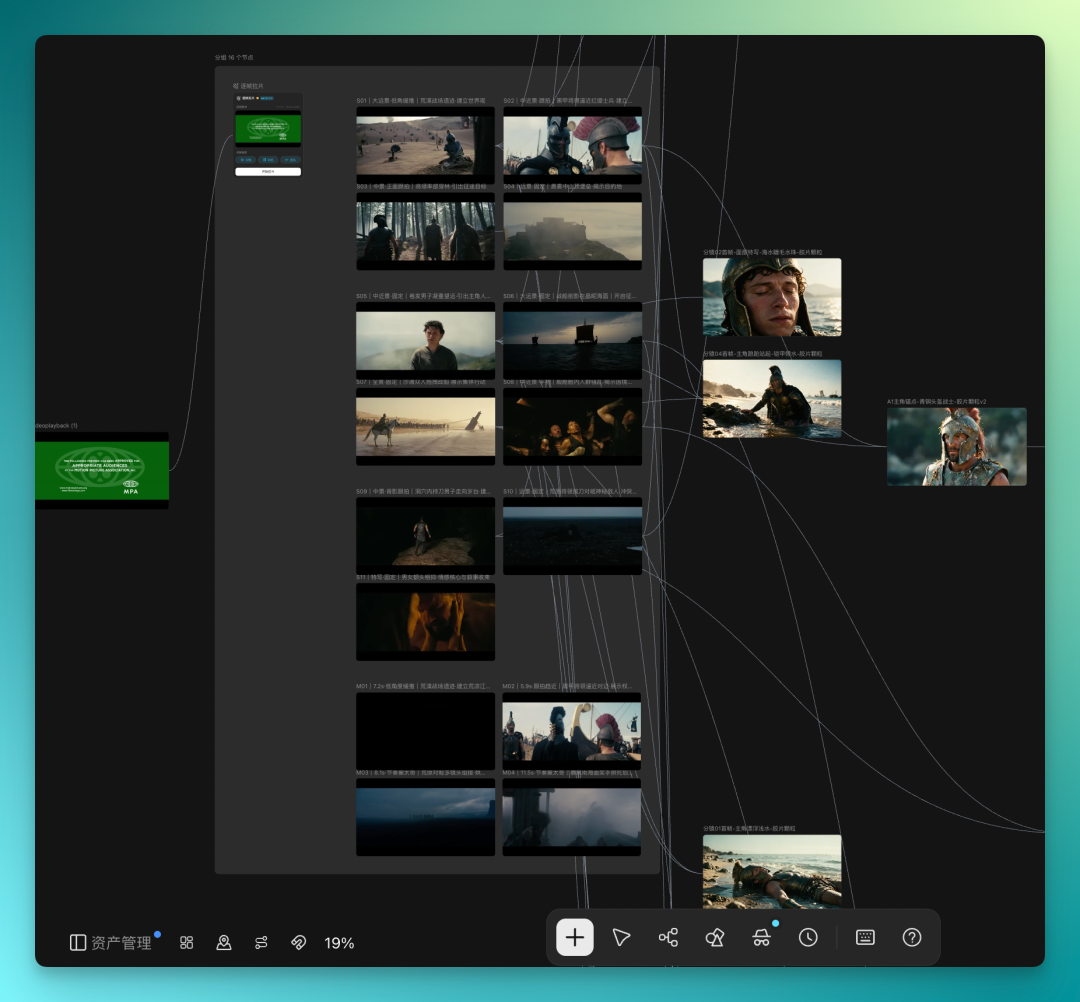
Task: Select the S05 curly-haired man thumbnail
Action: (425, 340)
